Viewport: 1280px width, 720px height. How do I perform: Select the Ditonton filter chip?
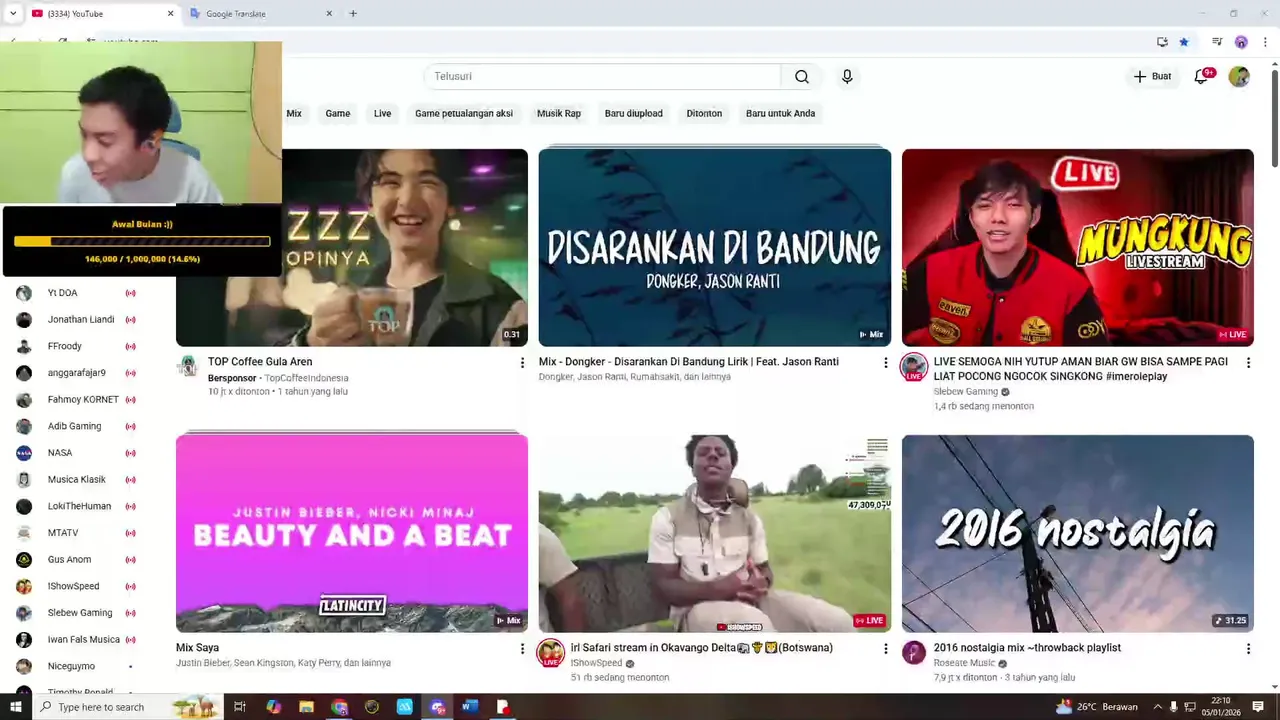pyautogui.click(x=704, y=114)
